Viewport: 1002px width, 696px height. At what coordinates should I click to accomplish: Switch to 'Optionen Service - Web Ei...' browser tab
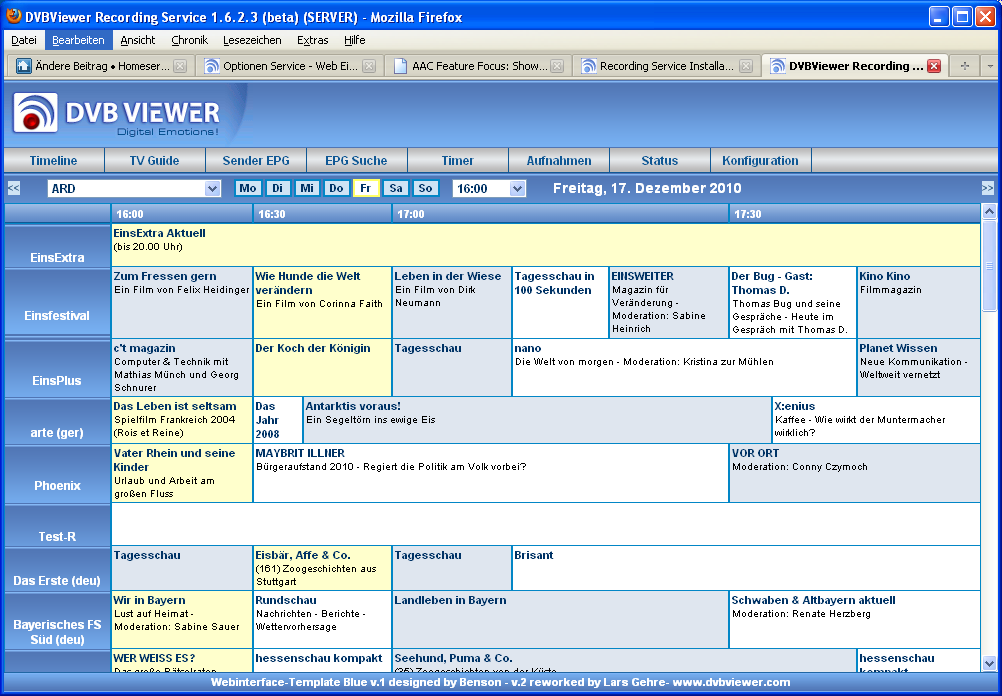pyautogui.click(x=289, y=66)
